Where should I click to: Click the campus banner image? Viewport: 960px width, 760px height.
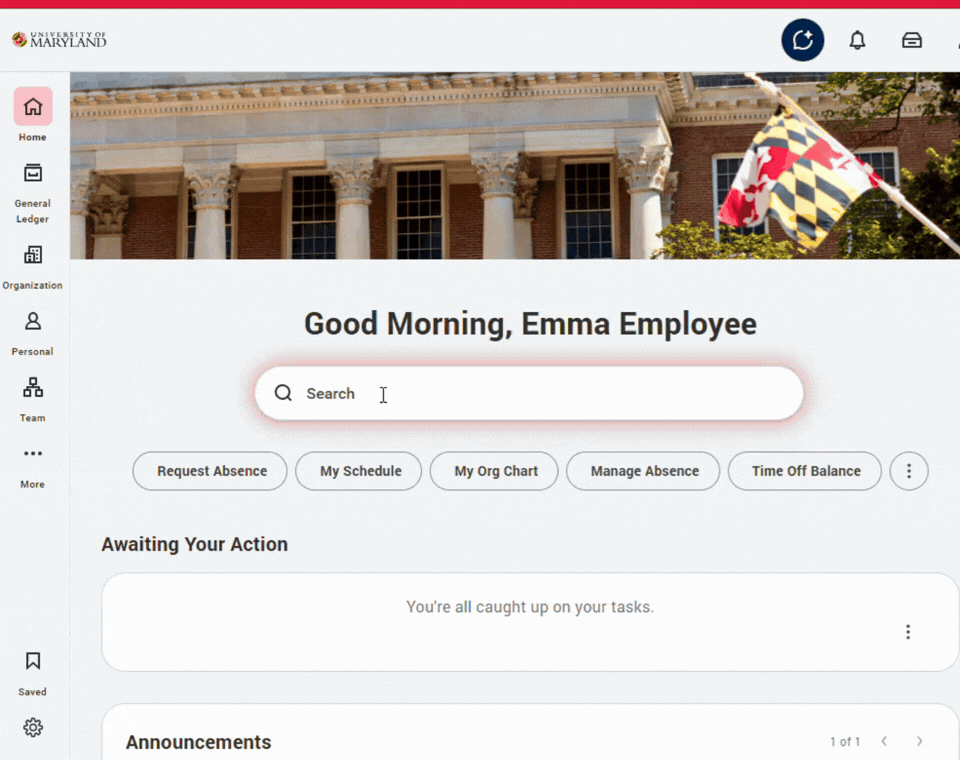click(515, 165)
